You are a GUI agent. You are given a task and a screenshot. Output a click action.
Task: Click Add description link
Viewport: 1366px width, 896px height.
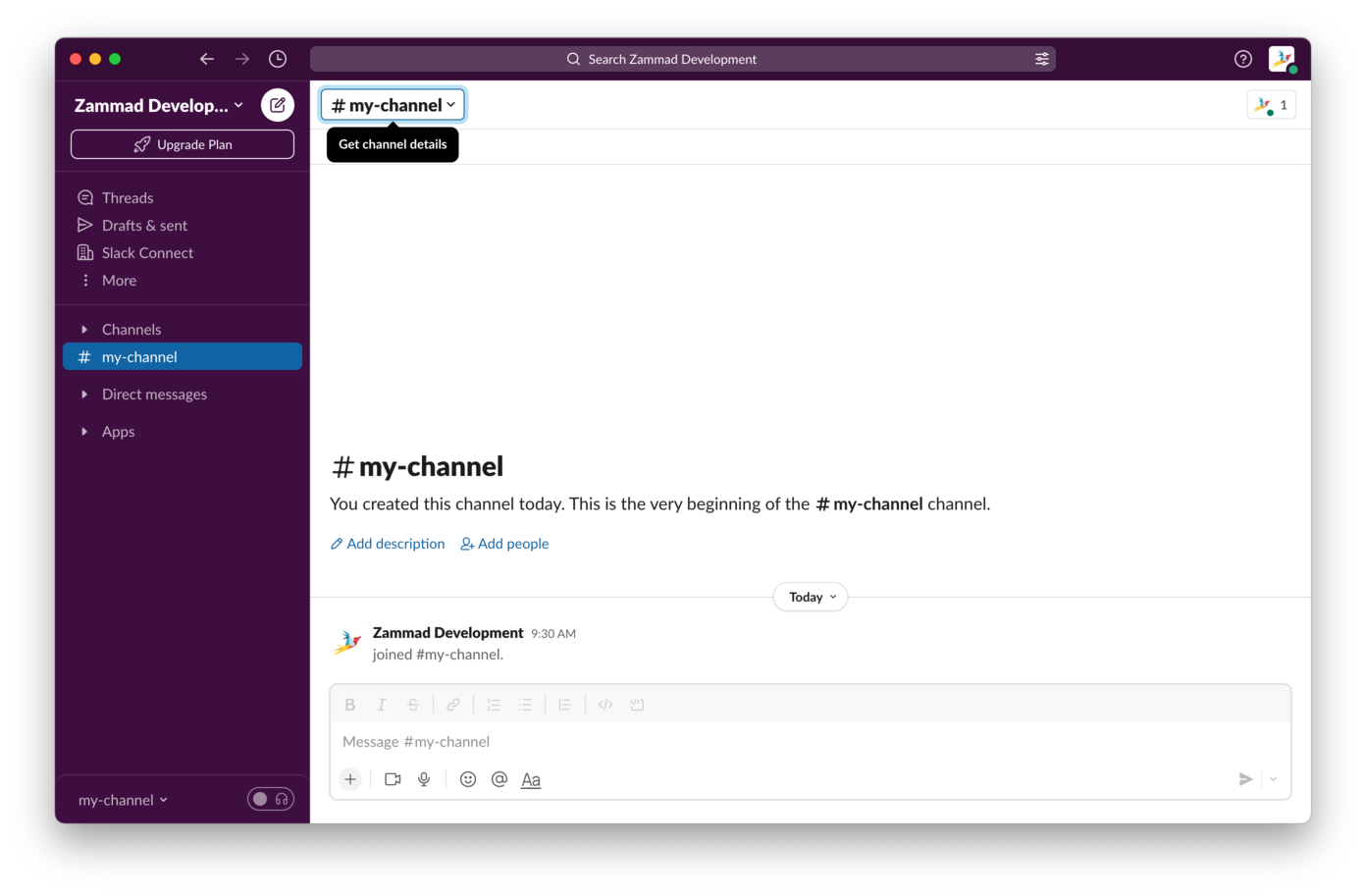click(388, 544)
